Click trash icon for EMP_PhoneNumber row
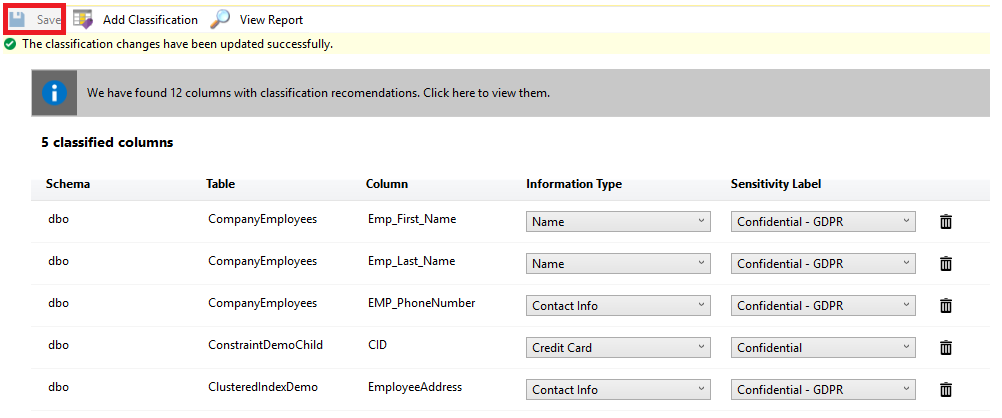 point(946,306)
